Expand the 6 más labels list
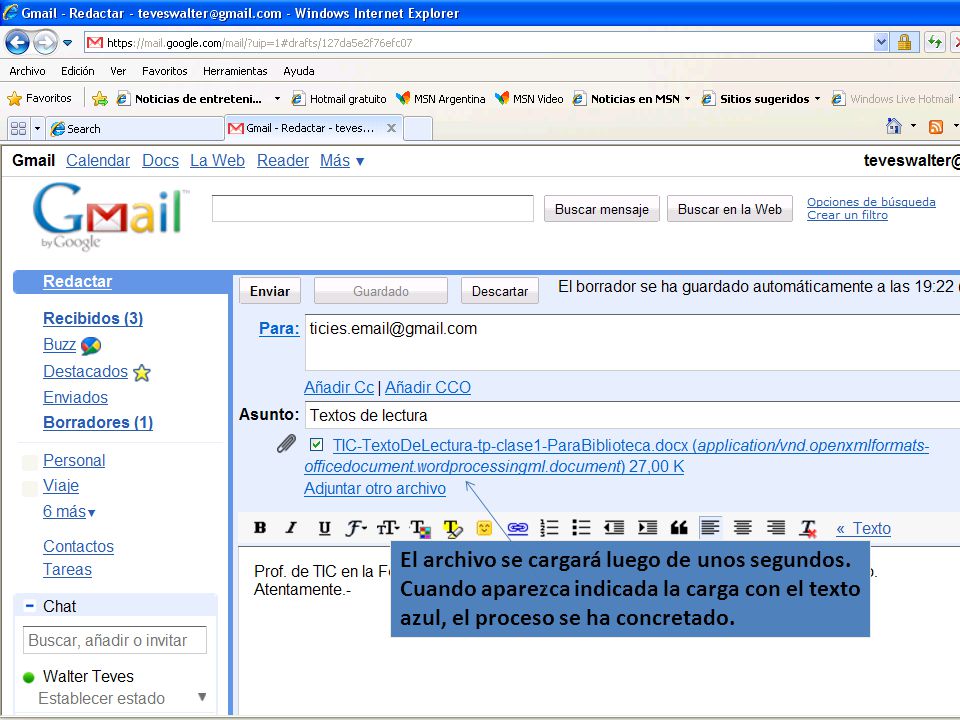 click(69, 511)
